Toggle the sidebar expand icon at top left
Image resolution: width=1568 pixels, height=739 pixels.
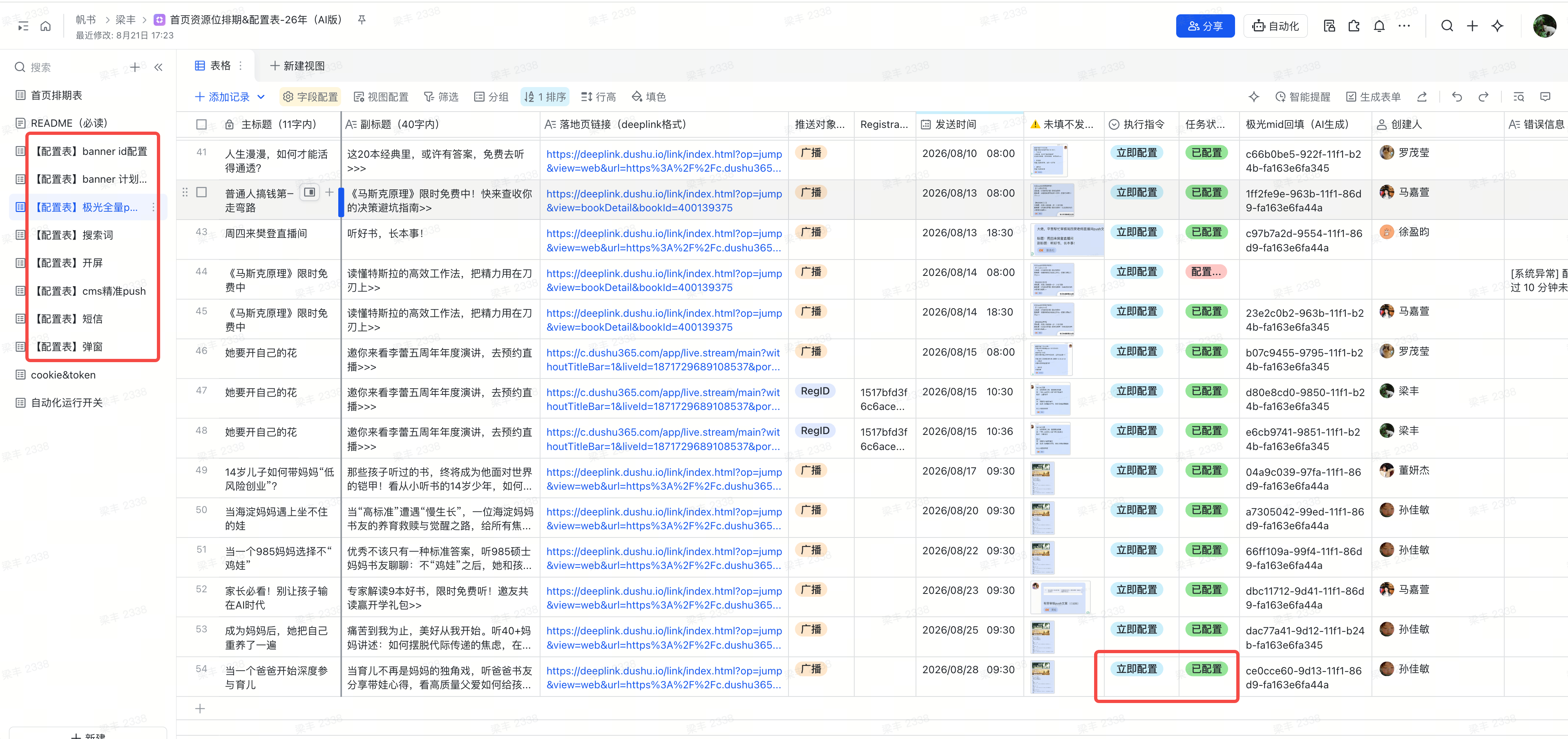point(23,26)
